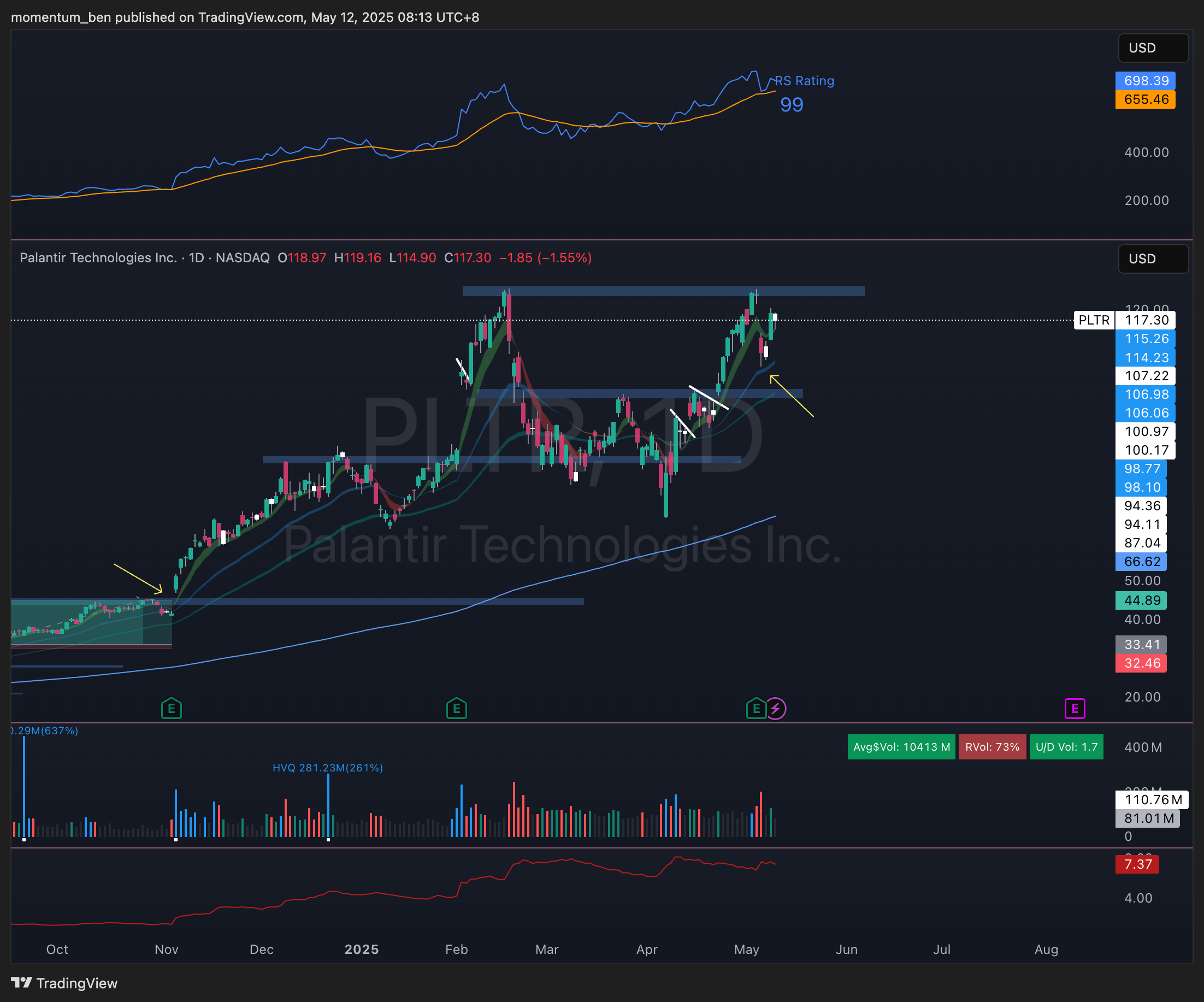This screenshot has height=1002, width=1204.
Task: Click the RVol 73% badge
Action: [992, 747]
